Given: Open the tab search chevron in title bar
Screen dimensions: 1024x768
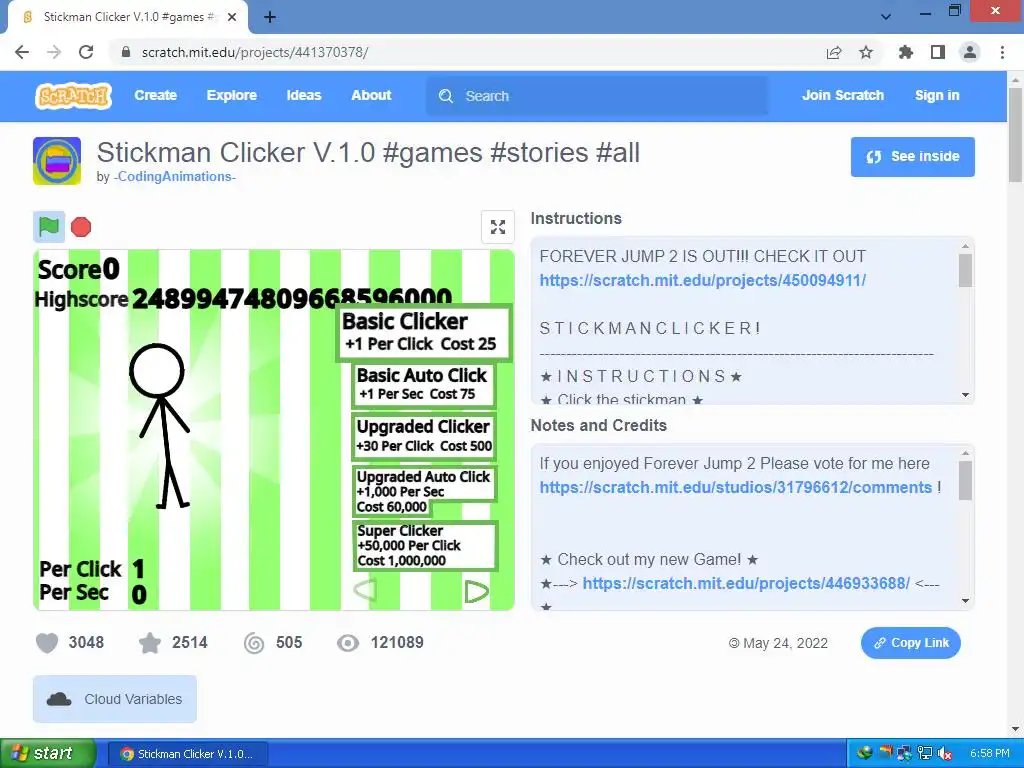Looking at the screenshot, I should point(886,16).
